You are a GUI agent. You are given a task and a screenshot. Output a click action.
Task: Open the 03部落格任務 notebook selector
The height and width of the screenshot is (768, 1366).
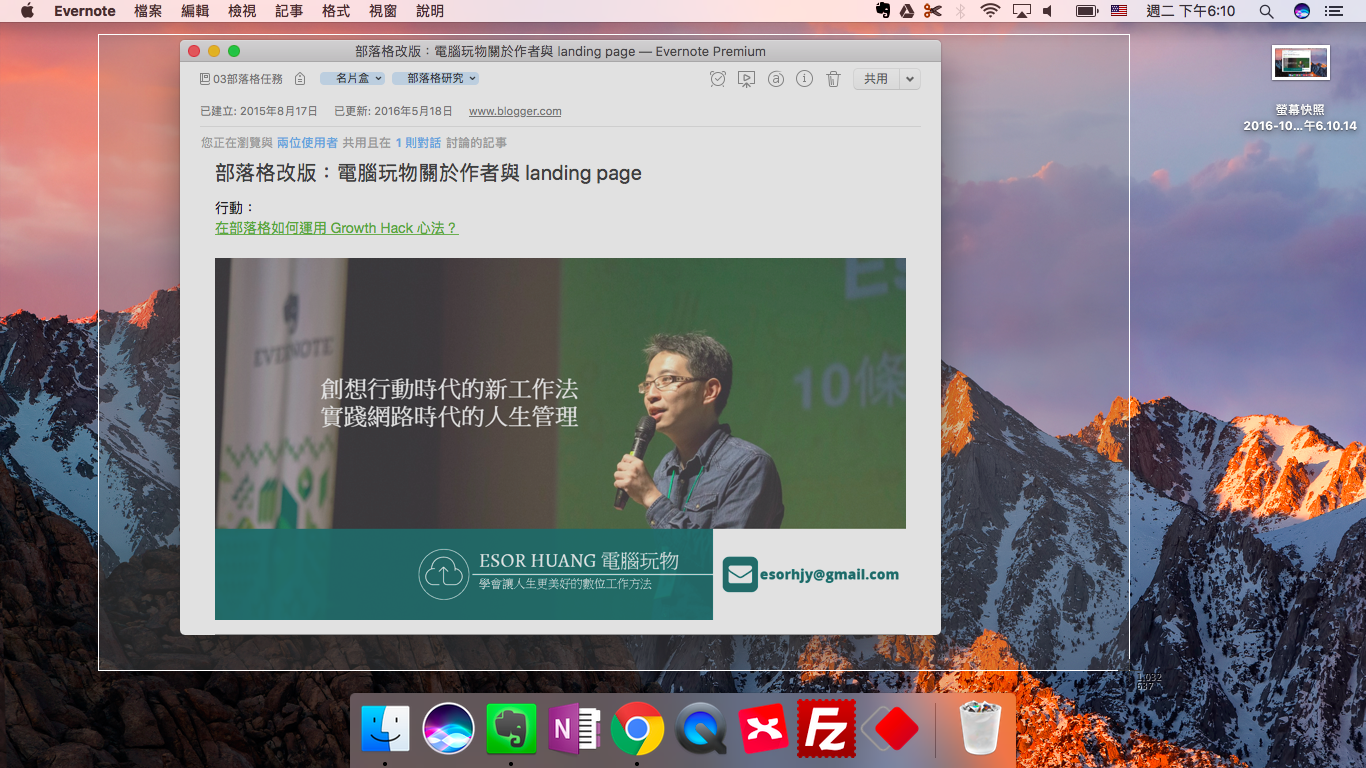[241, 79]
